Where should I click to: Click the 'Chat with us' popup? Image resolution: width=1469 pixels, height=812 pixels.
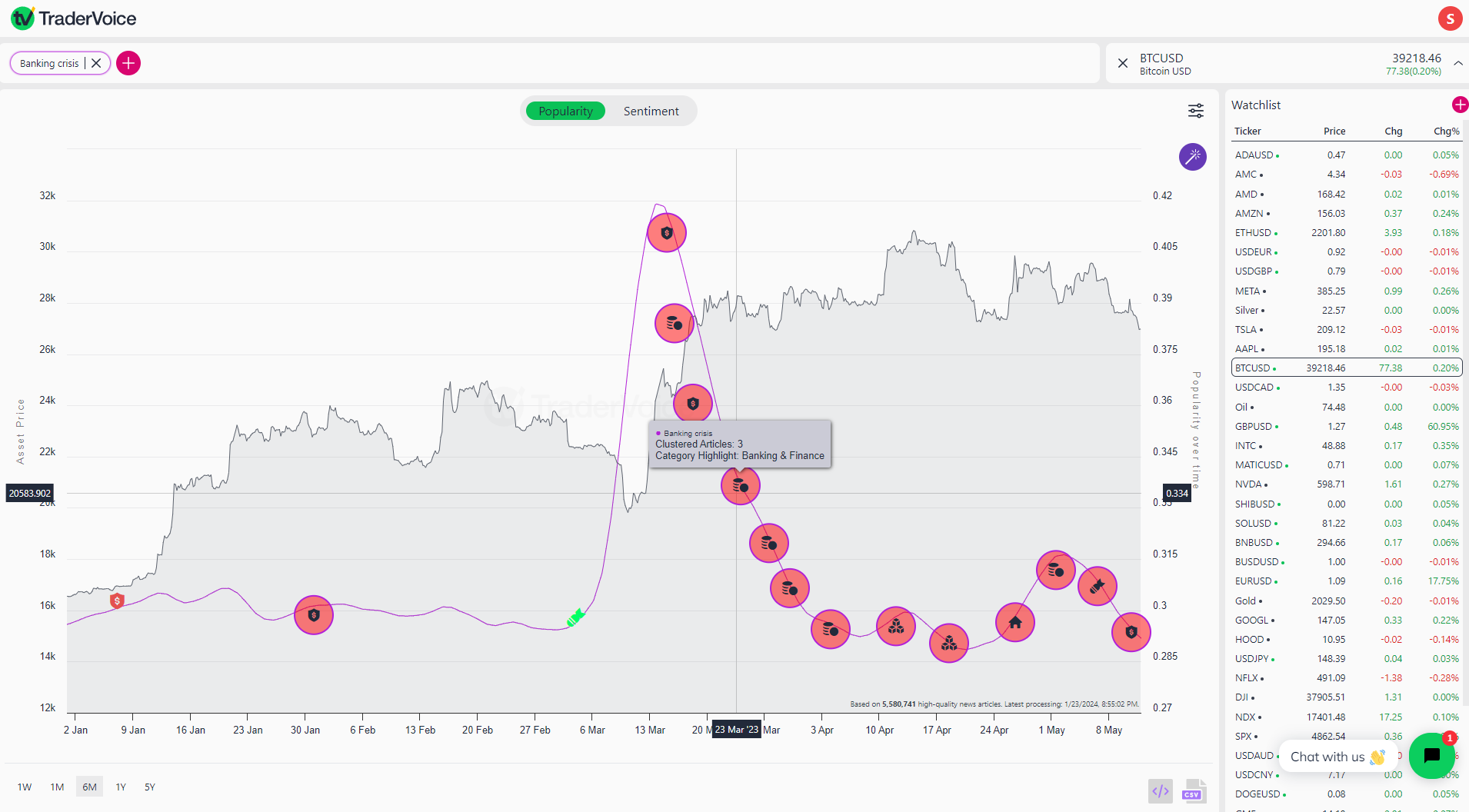click(1337, 757)
